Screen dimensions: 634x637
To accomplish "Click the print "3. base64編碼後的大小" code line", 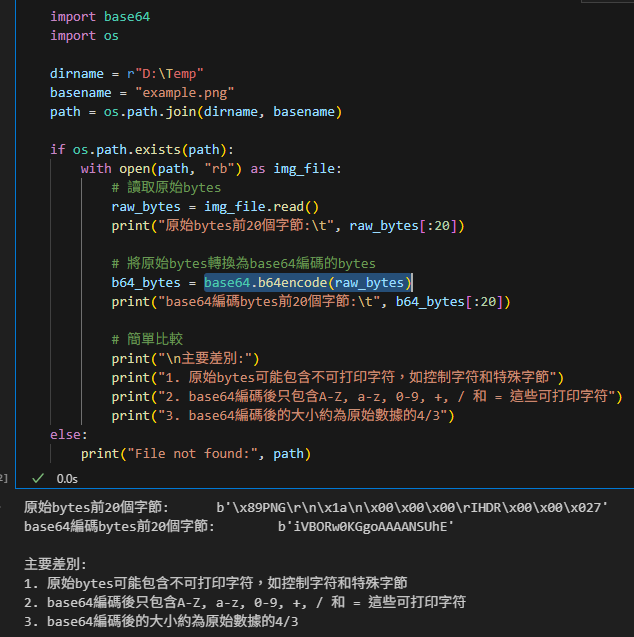I will [283, 415].
